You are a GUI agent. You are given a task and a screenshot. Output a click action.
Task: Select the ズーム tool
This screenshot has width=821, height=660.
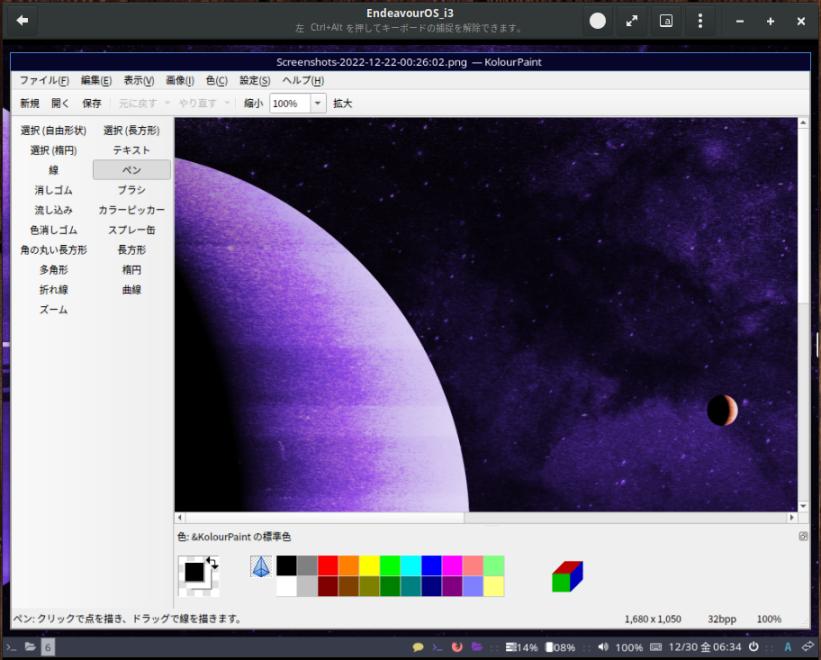(53, 309)
